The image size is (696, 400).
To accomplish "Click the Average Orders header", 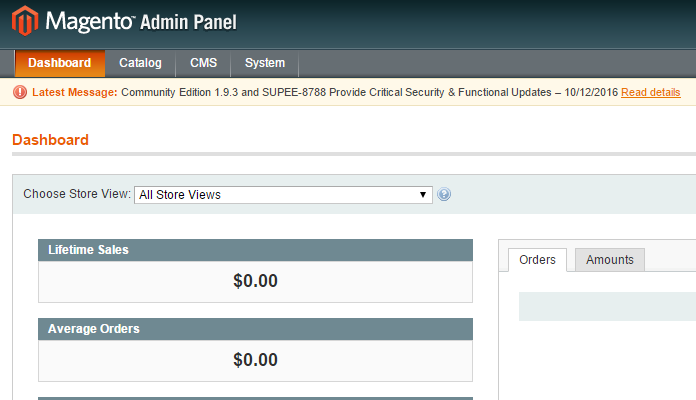I will pos(255,329).
